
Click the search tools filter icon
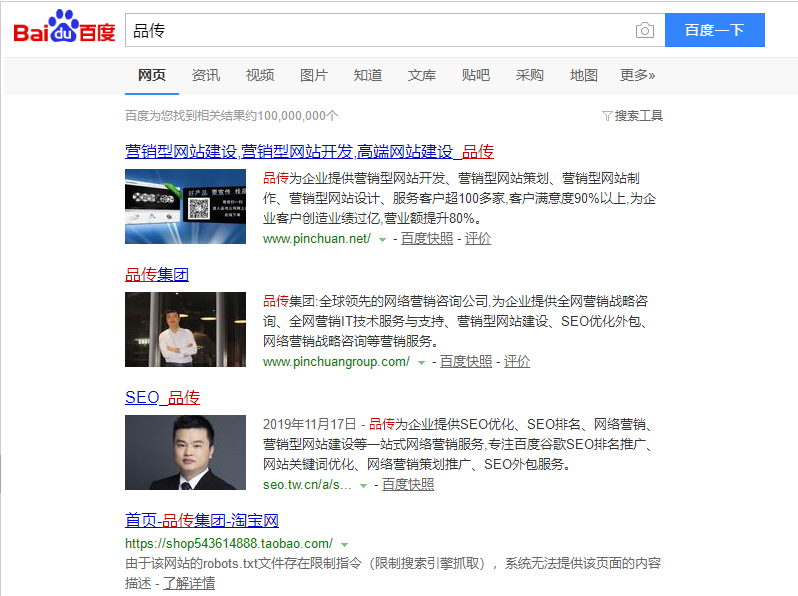(607, 116)
